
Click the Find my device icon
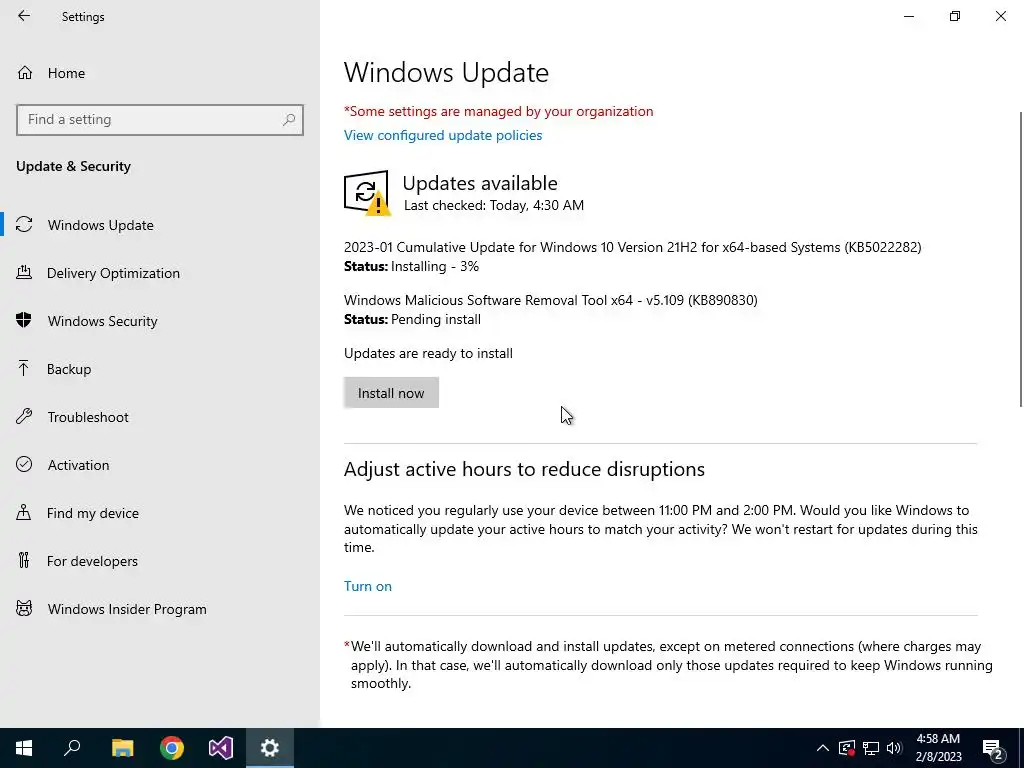click(x=24, y=512)
